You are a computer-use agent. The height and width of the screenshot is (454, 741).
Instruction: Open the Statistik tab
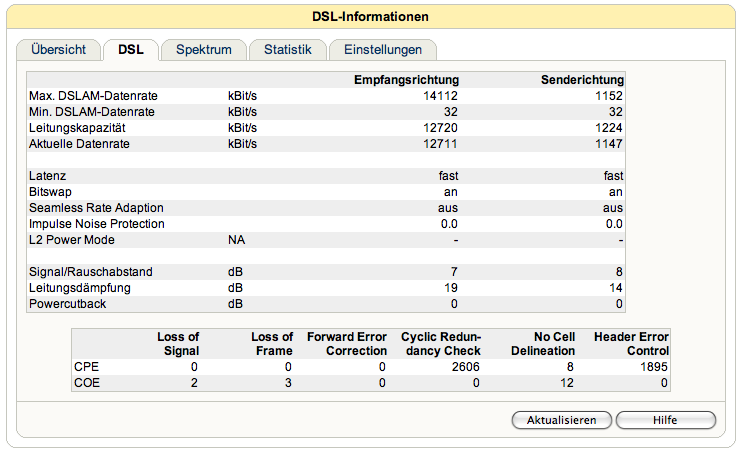288,50
